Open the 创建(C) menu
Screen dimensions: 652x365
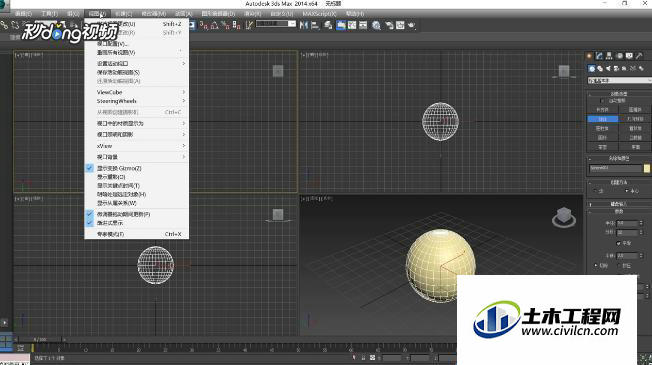123,14
